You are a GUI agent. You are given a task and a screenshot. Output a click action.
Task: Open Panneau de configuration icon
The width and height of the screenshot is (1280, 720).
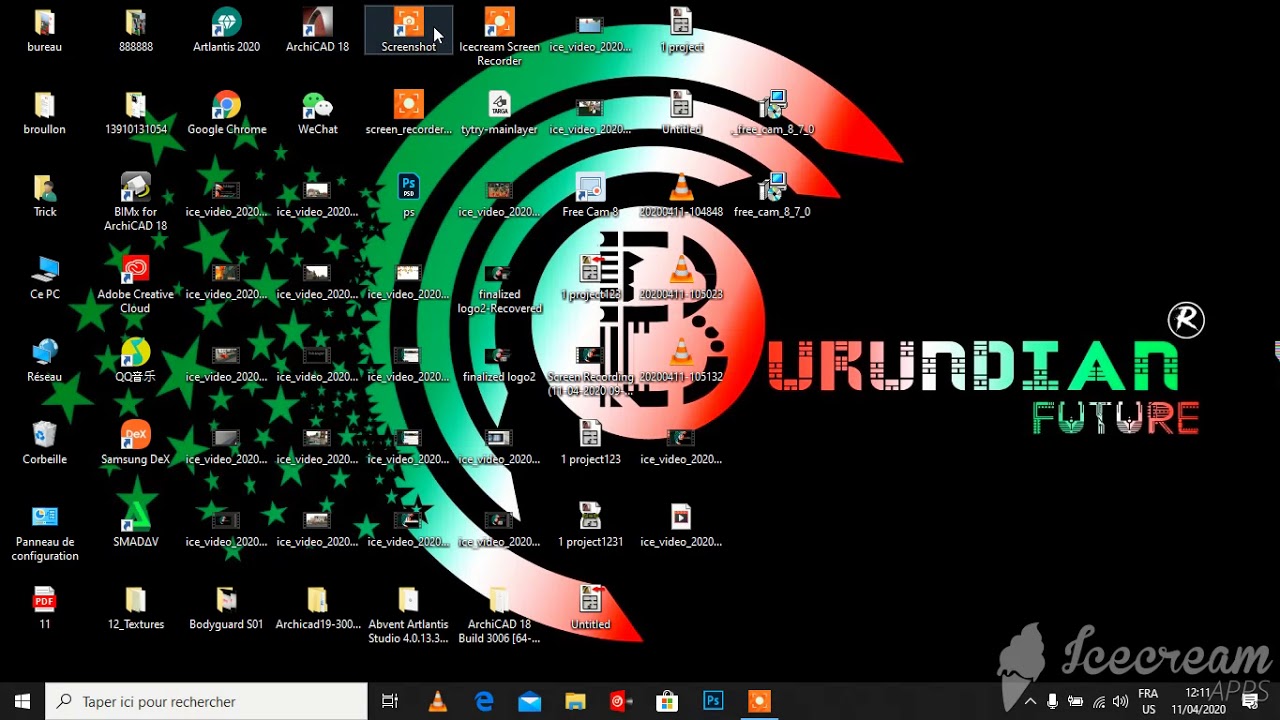[x=44, y=533]
